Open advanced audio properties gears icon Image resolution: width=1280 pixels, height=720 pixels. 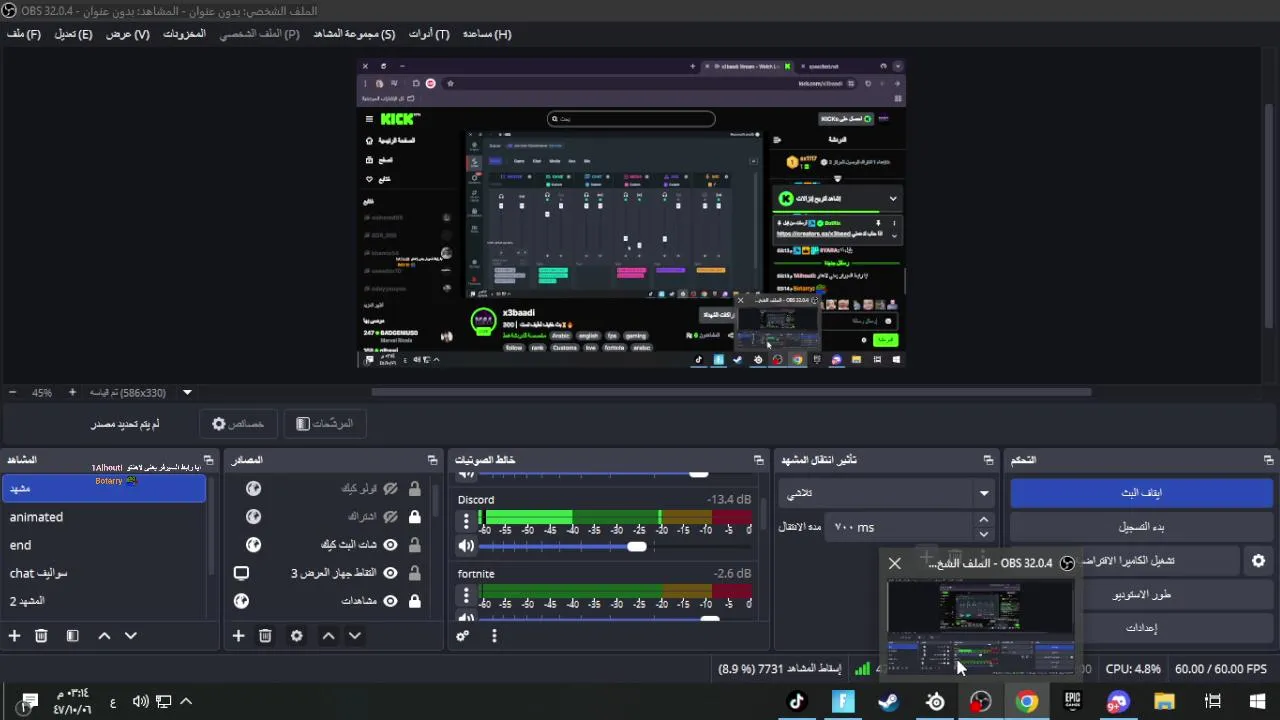(462, 636)
